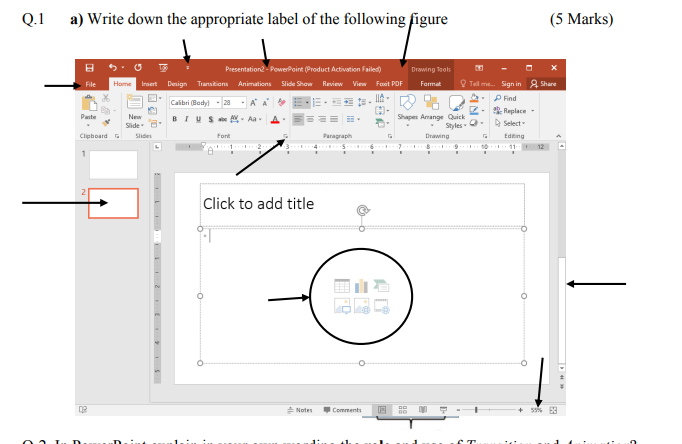682x444 pixels.
Task: Open the Shapes gallery
Action: [407, 111]
